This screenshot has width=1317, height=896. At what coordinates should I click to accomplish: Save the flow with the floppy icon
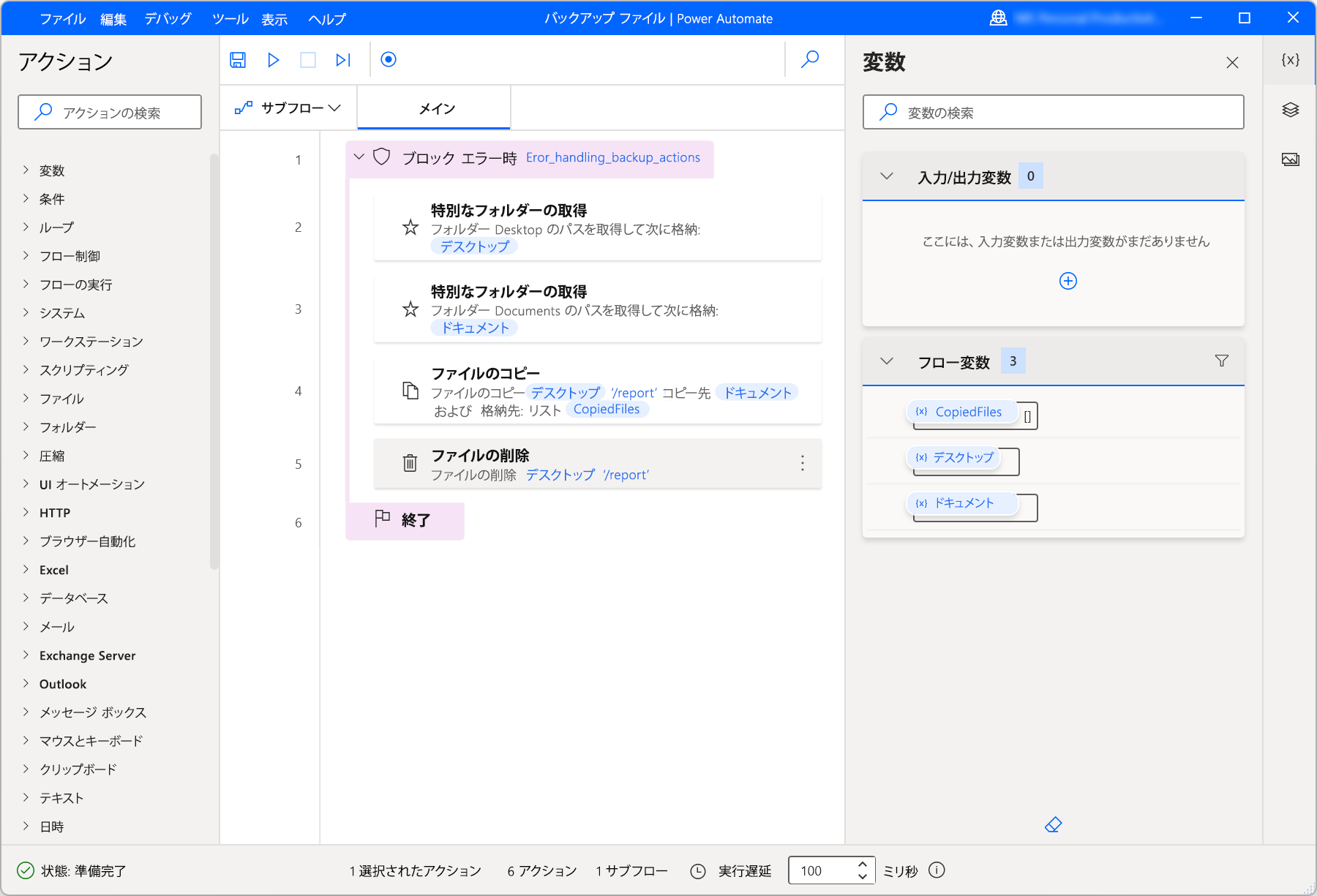[x=238, y=60]
